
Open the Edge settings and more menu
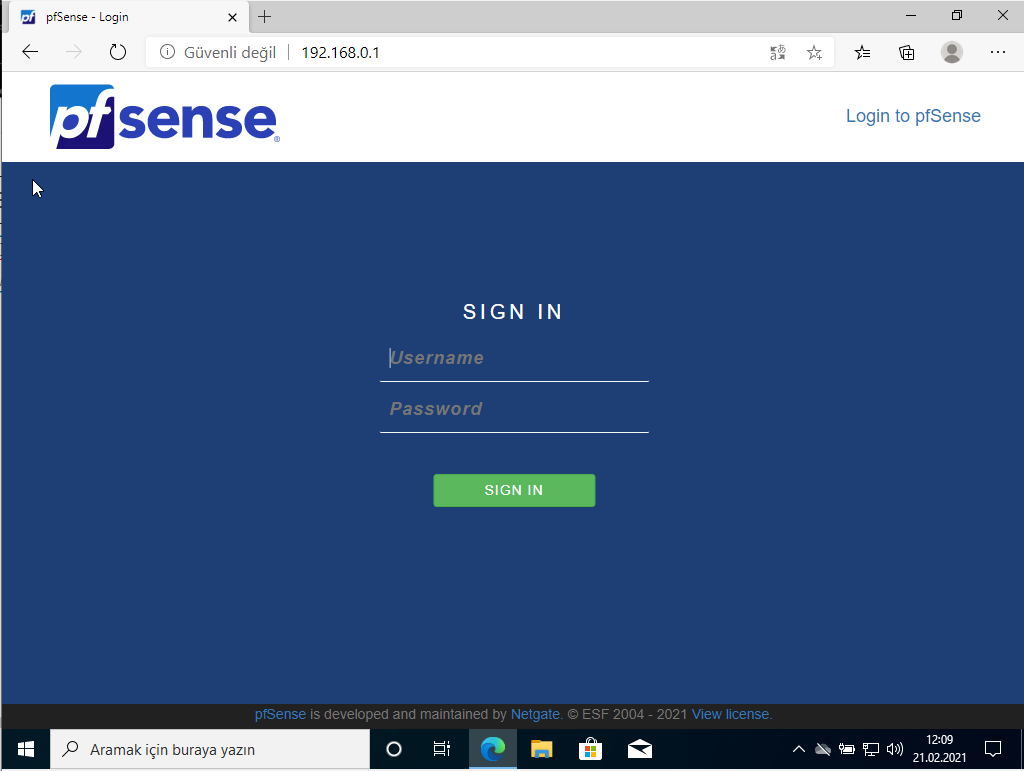point(997,52)
